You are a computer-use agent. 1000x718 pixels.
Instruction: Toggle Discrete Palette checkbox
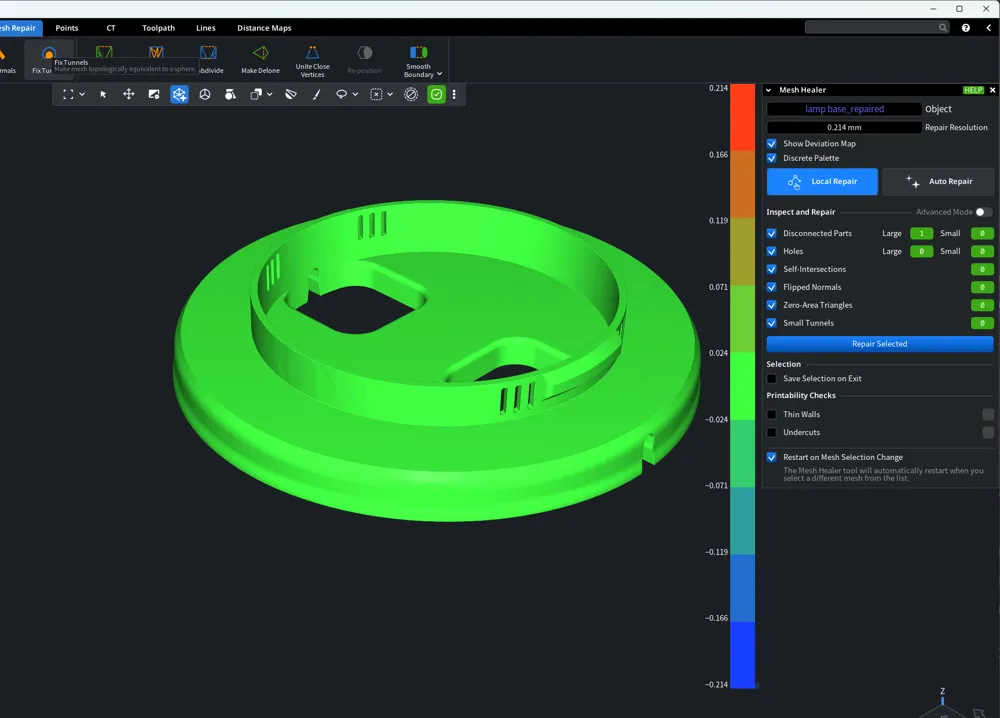[772, 158]
